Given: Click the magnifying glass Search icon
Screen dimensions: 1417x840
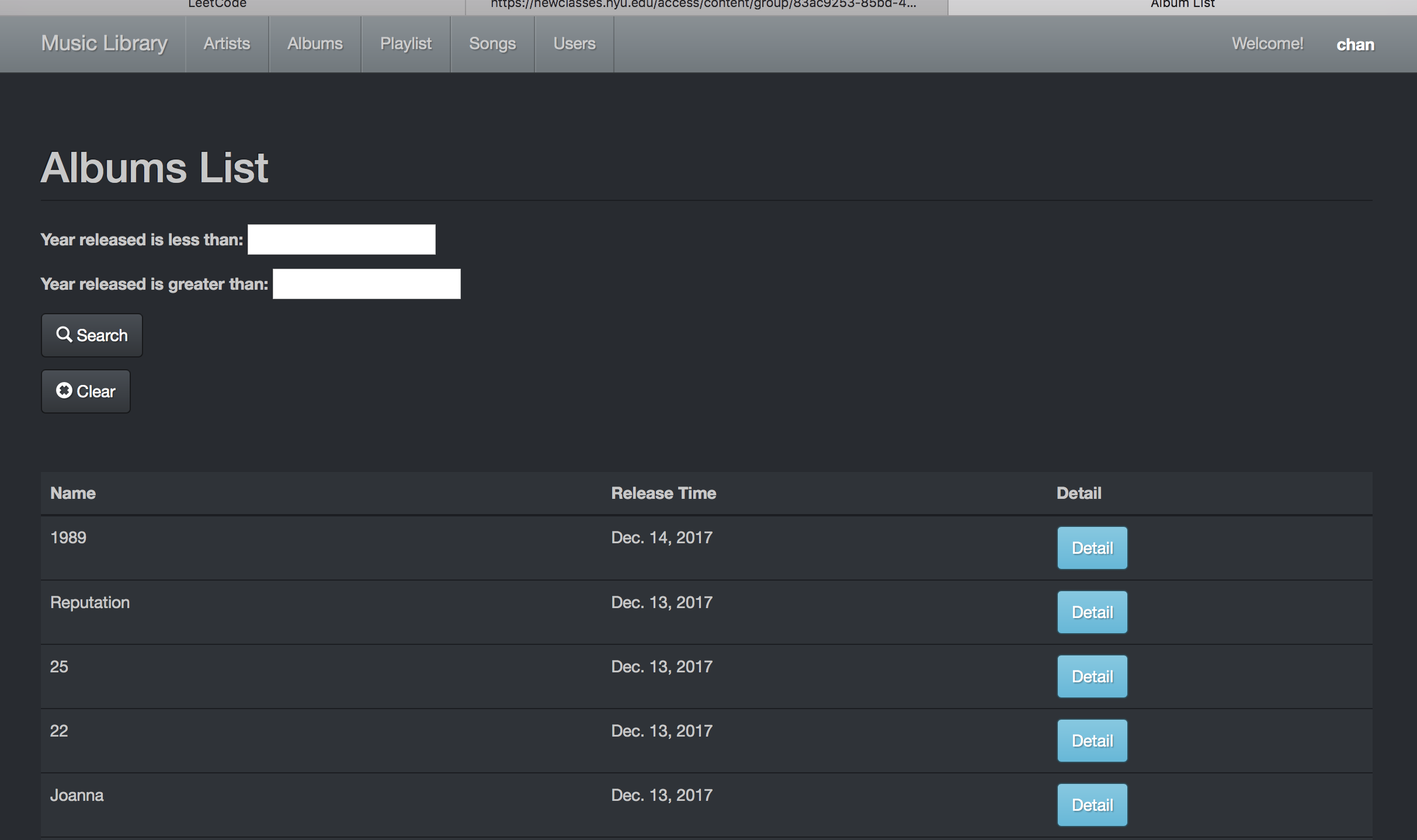Looking at the screenshot, I should [64, 335].
